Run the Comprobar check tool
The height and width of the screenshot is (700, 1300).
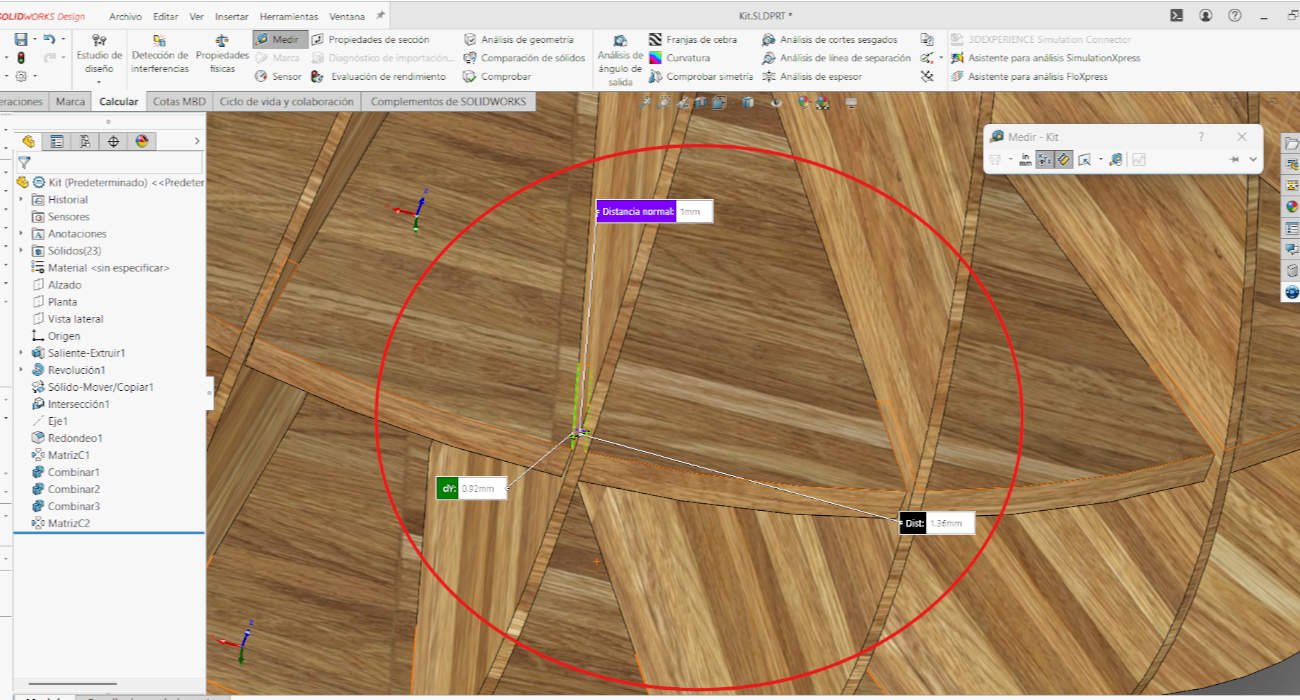tap(497, 76)
